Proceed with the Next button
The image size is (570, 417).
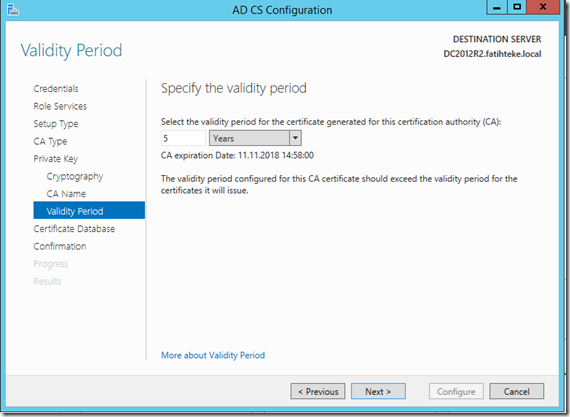pyautogui.click(x=378, y=392)
